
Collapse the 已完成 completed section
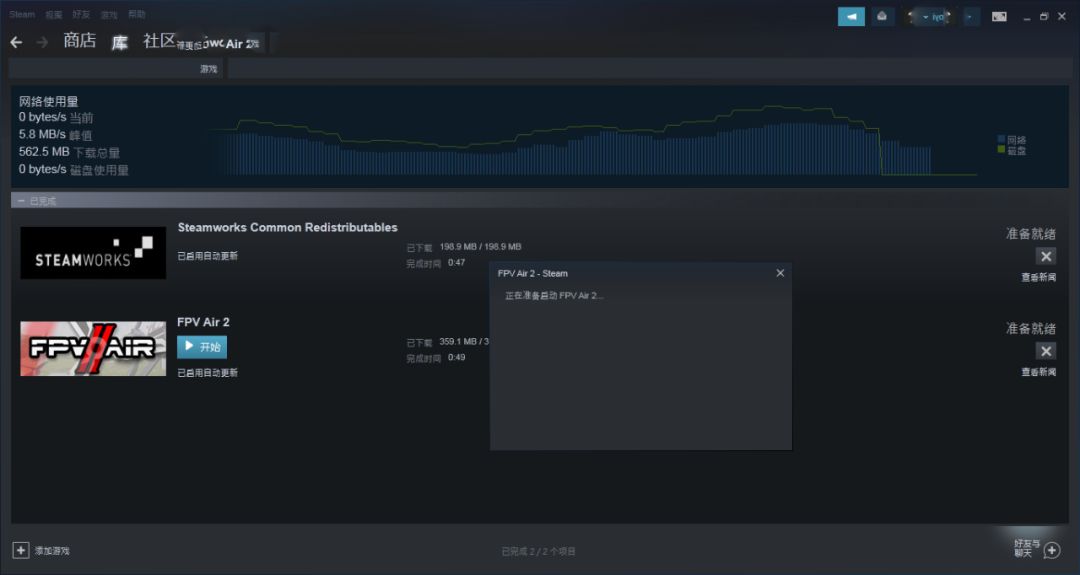point(21,201)
